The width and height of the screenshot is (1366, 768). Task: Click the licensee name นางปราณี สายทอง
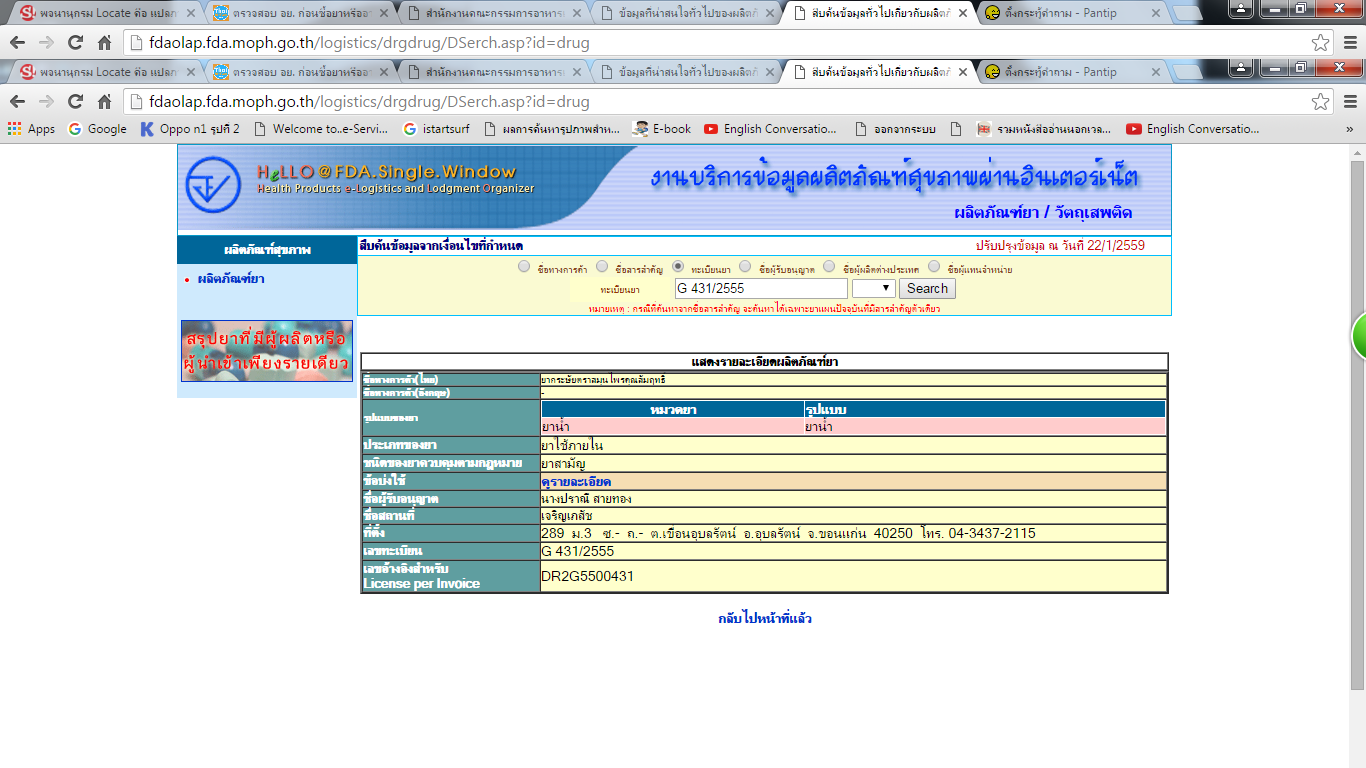click(586, 498)
